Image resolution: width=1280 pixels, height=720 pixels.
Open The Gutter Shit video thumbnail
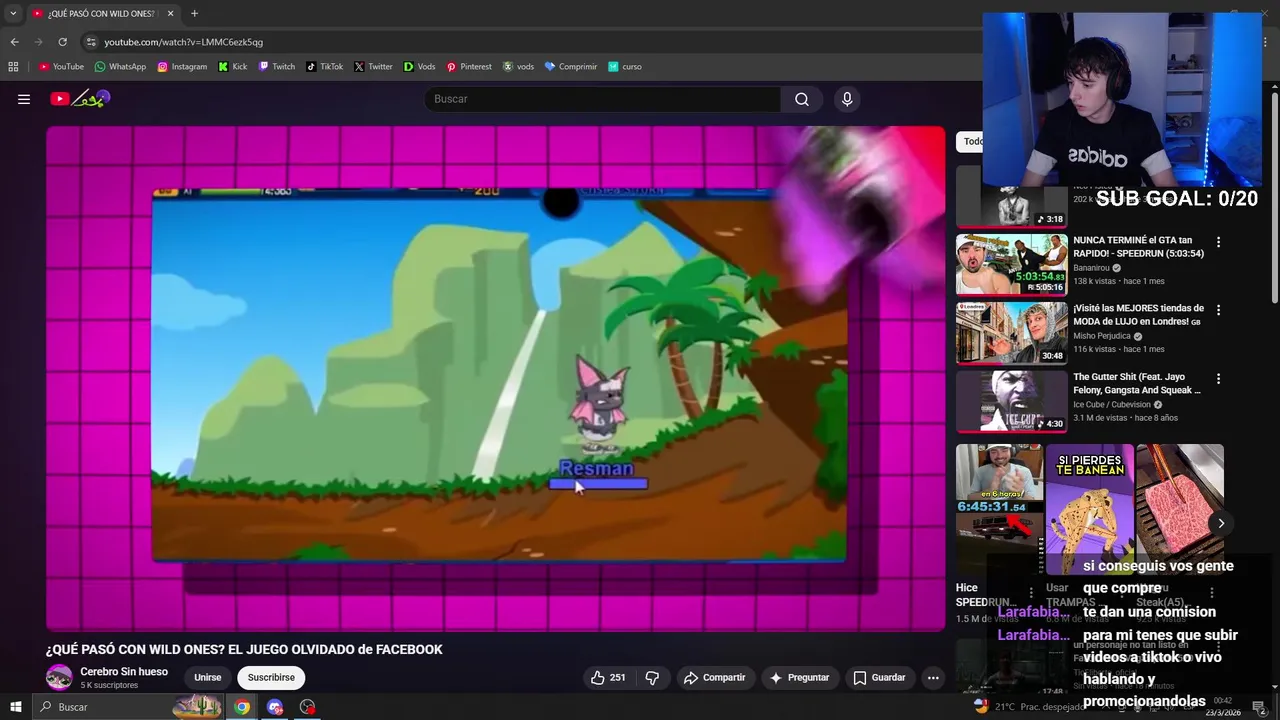tap(1012, 402)
